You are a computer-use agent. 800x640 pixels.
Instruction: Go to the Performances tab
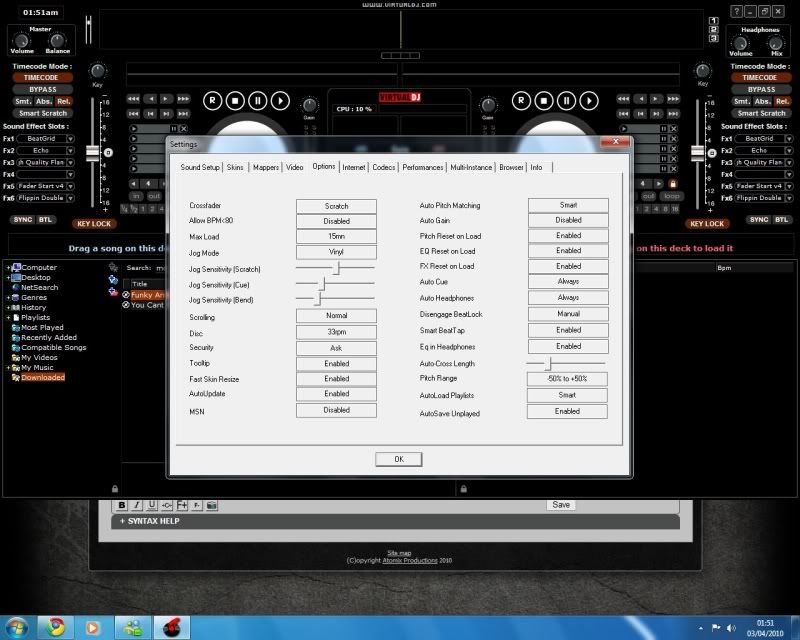422,167
